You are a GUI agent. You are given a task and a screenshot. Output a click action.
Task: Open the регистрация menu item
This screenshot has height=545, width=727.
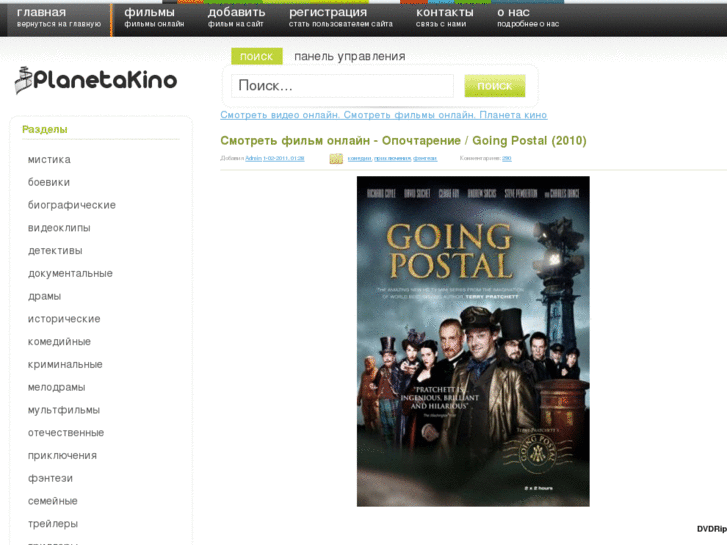click(x=340, y=18)
